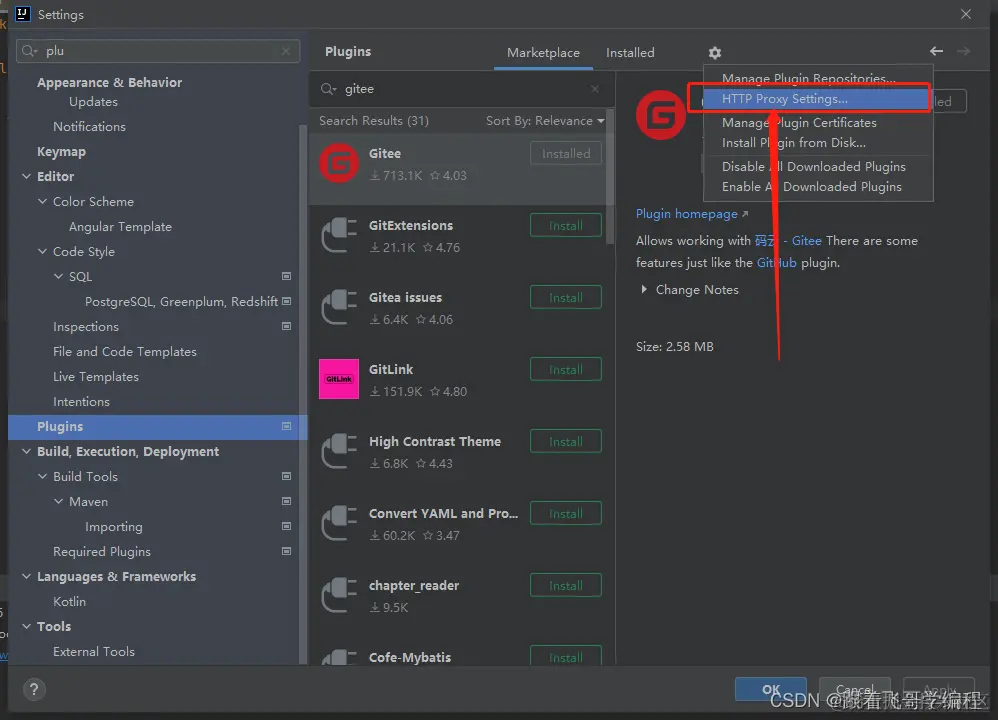Choose Manage Plugin Repositories menu item

tap(816, 78)
